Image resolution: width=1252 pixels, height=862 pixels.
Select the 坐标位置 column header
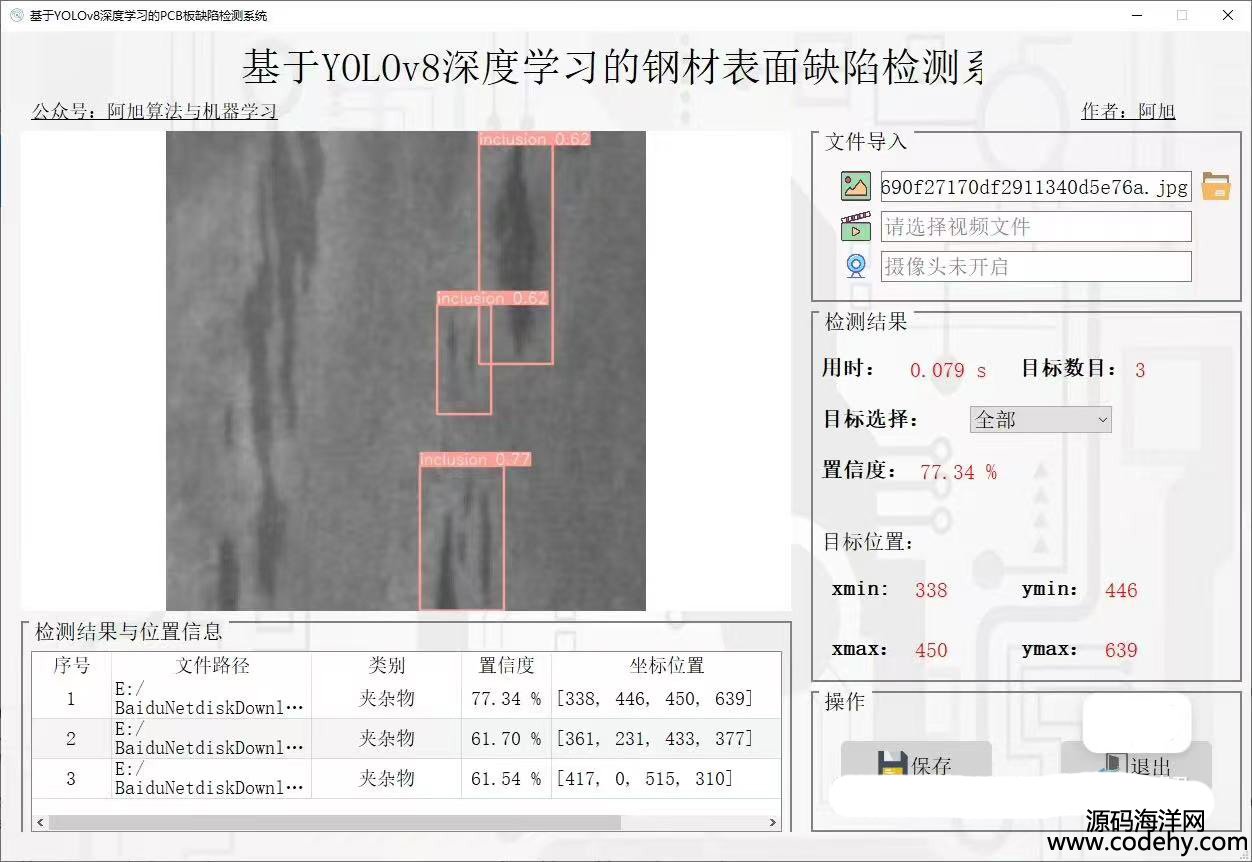pyautogui.click(x=667, y=665)
